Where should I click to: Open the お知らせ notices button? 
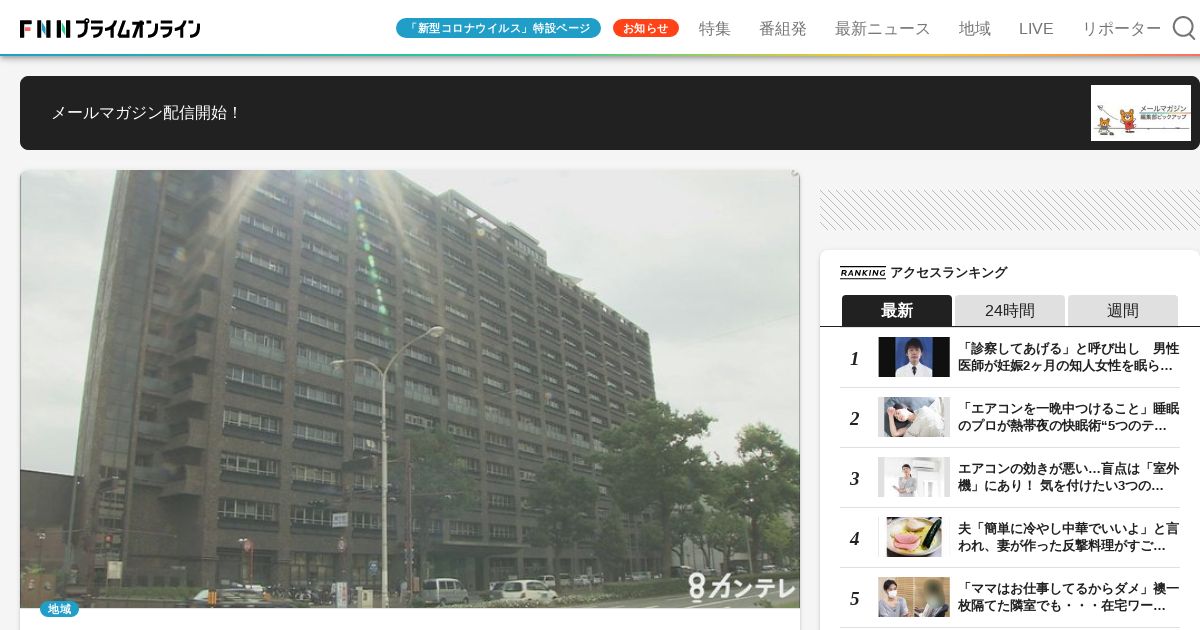[x=646, y=28]
